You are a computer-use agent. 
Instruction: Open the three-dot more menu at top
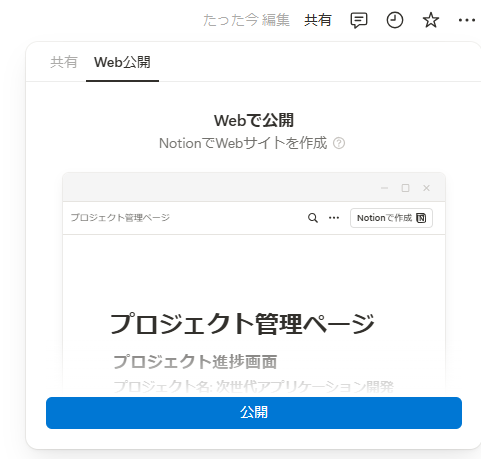467,20
